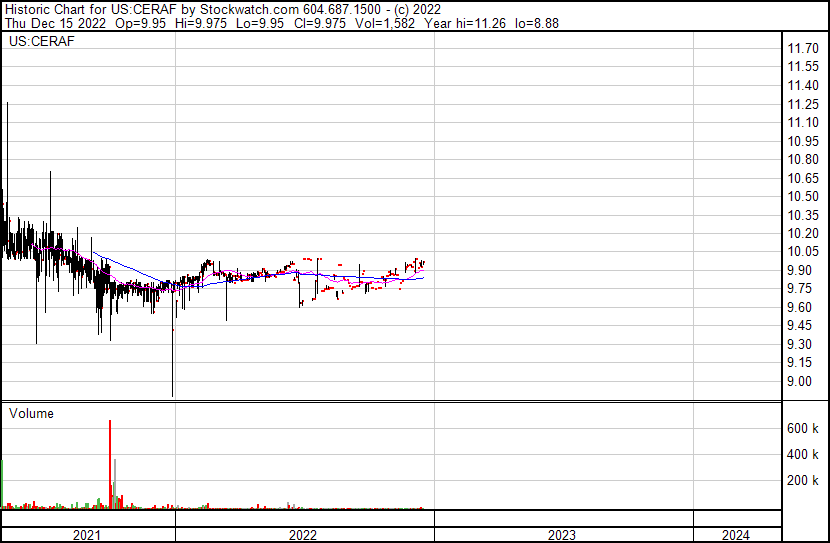Viewport: 830px width, 543px height.
Task: Select the 2022 year label on timeline
Action: tap(303, 535)
